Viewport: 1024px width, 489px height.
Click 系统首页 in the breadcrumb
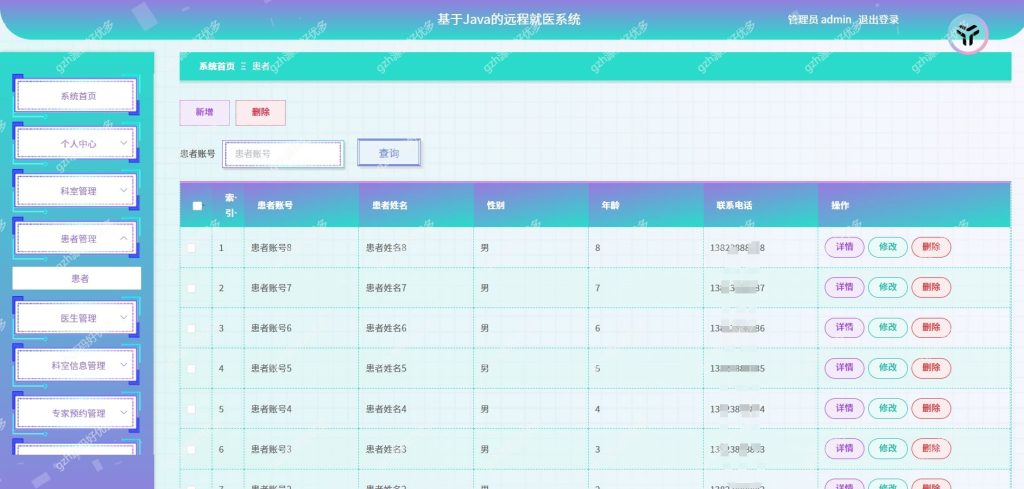click(217, 66)
